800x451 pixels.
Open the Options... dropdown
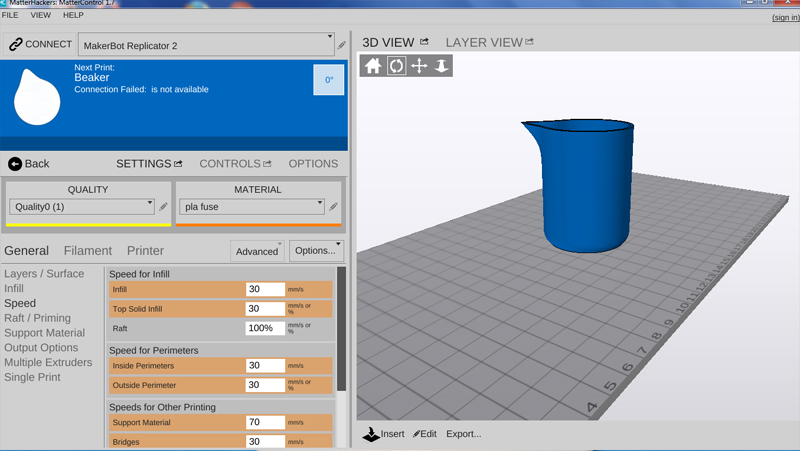[x=316, y=250]
